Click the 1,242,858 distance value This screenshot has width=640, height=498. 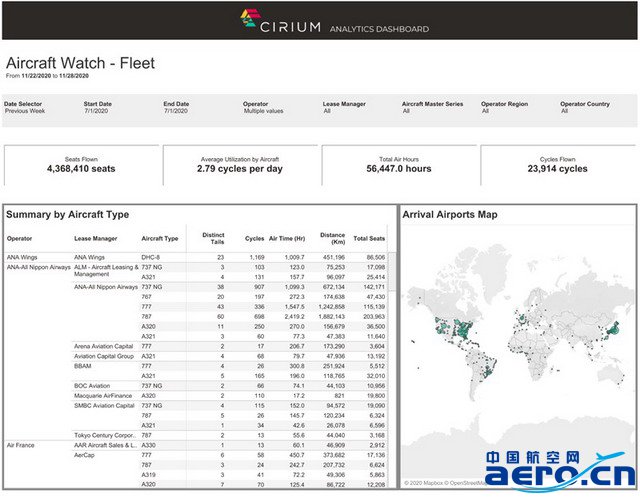(332, 307)
